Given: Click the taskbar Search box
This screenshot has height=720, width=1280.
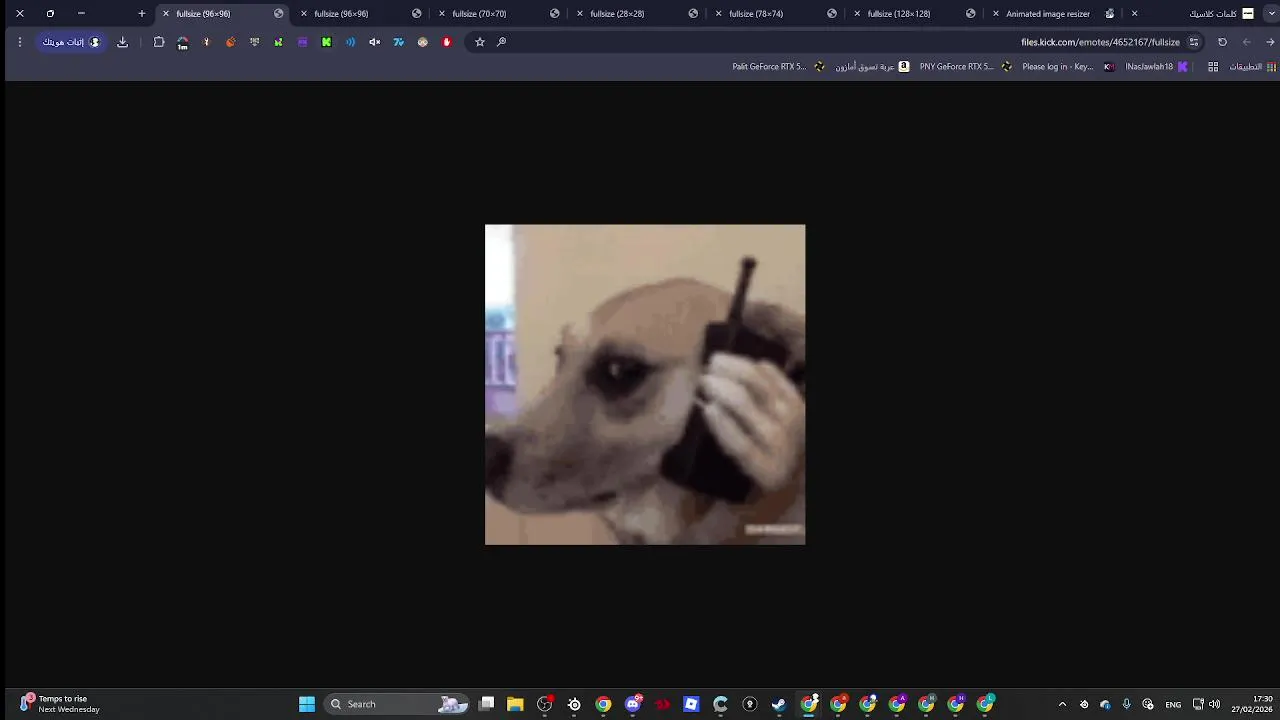Looking at the screenshot, I should click(398, 704).
